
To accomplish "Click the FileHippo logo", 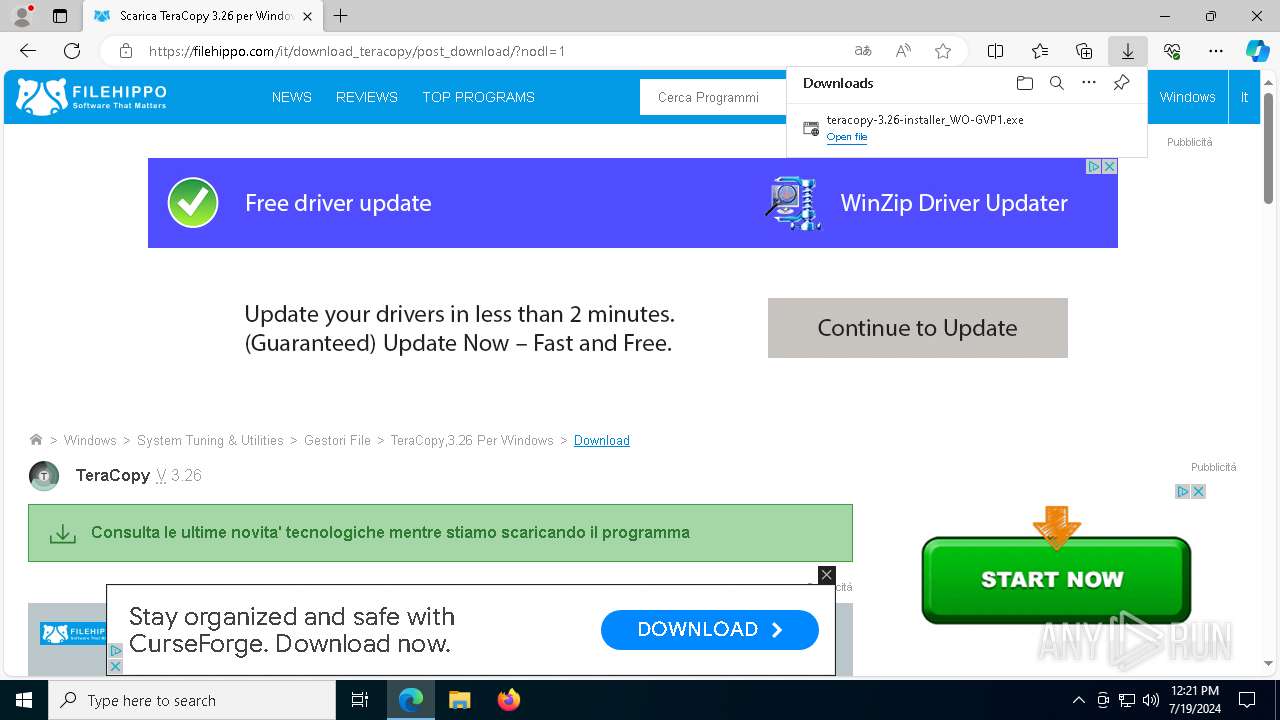I will [x=91, y=97].
